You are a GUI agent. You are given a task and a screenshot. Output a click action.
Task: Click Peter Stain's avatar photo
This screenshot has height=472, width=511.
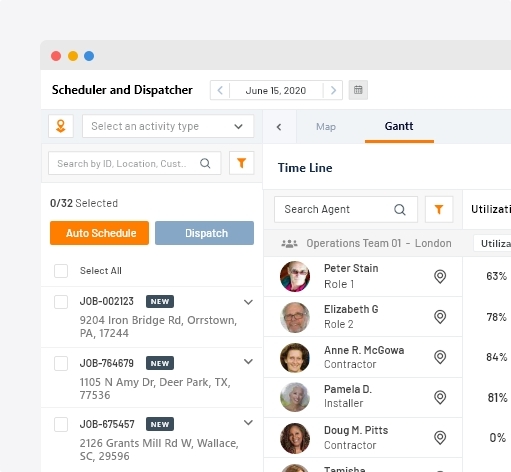(295, 276)
